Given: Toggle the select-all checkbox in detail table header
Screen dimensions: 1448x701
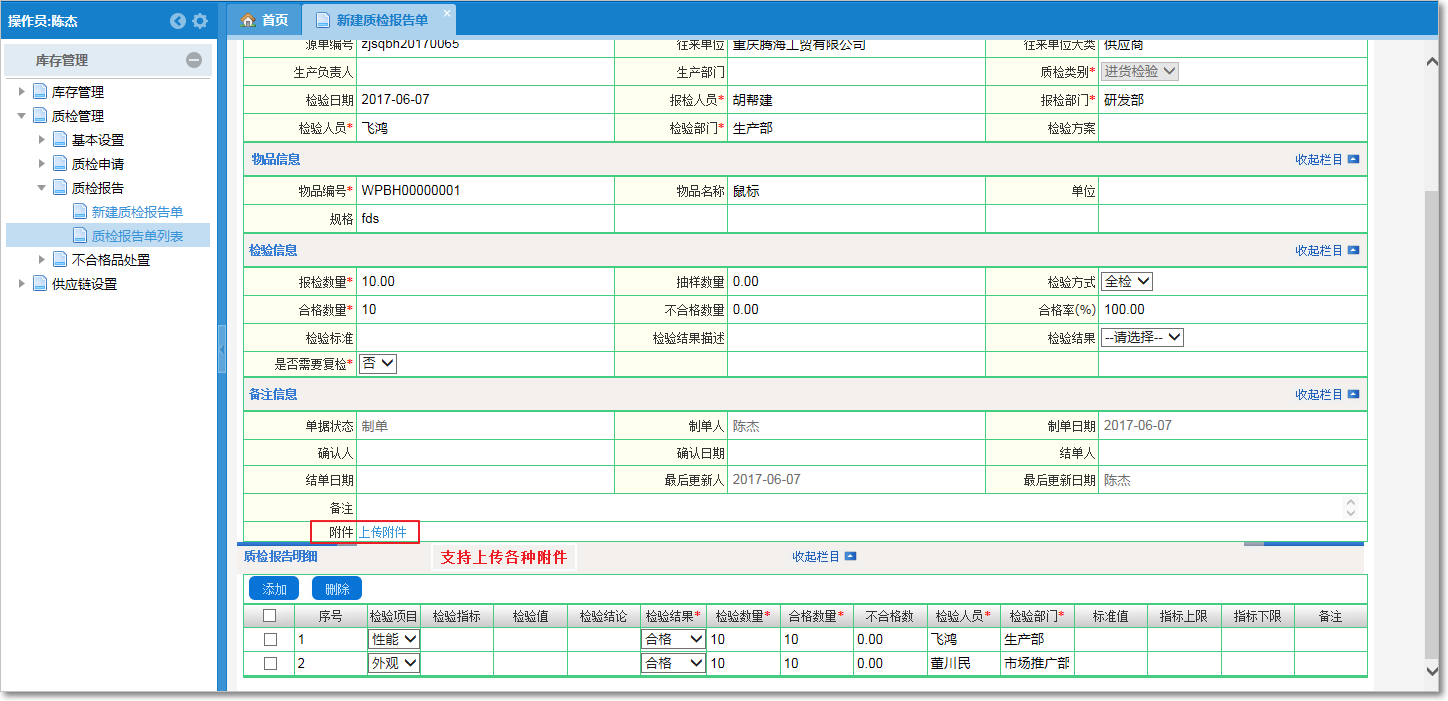Looking at the screenshot, I should coord(269,616).
